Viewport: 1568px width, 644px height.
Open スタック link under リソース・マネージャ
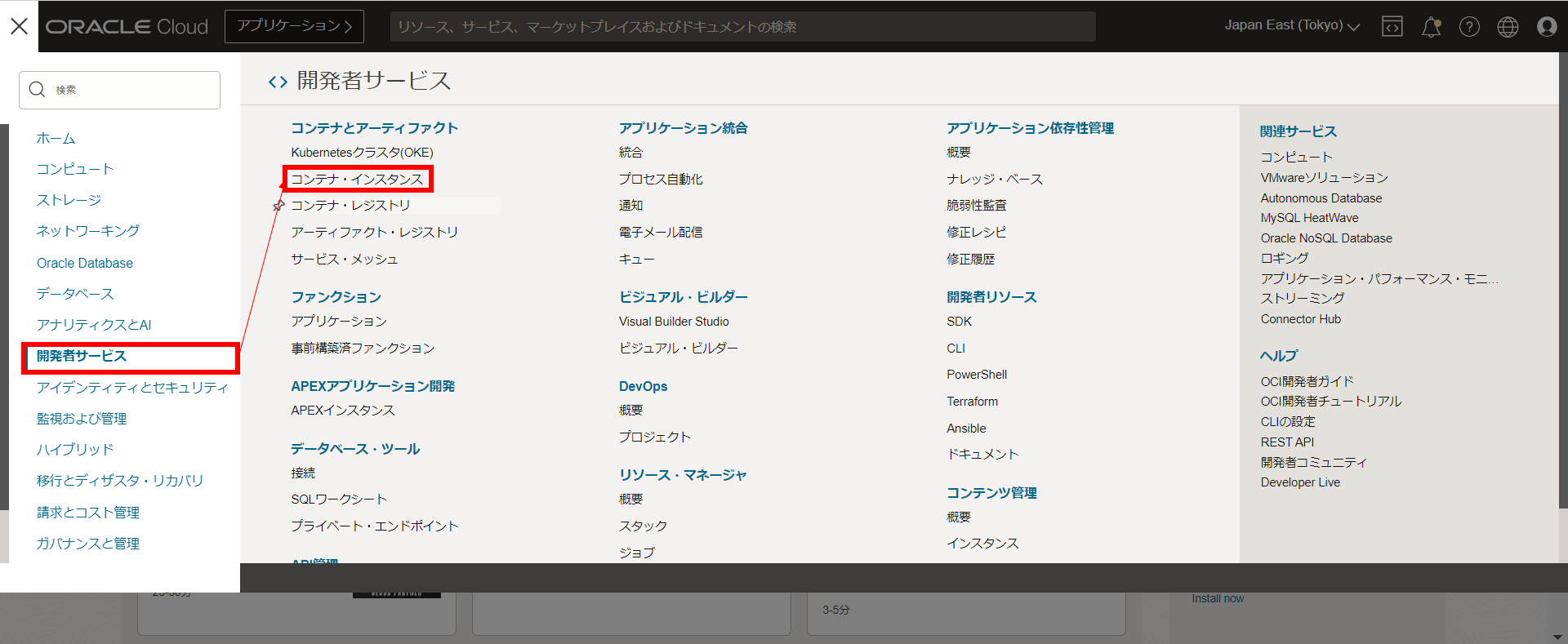[643, 526]
